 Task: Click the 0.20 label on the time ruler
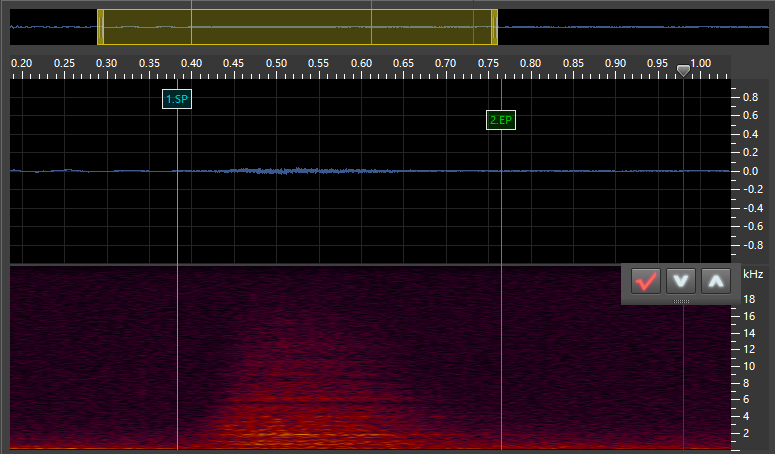(x=21, y=64)
